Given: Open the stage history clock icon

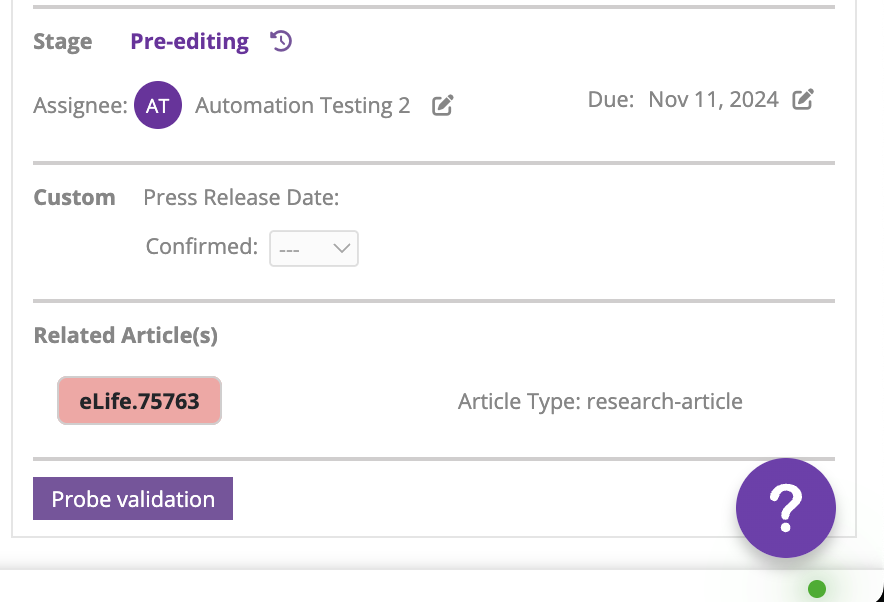Looking at the screenshot, I should click(282, 41).
